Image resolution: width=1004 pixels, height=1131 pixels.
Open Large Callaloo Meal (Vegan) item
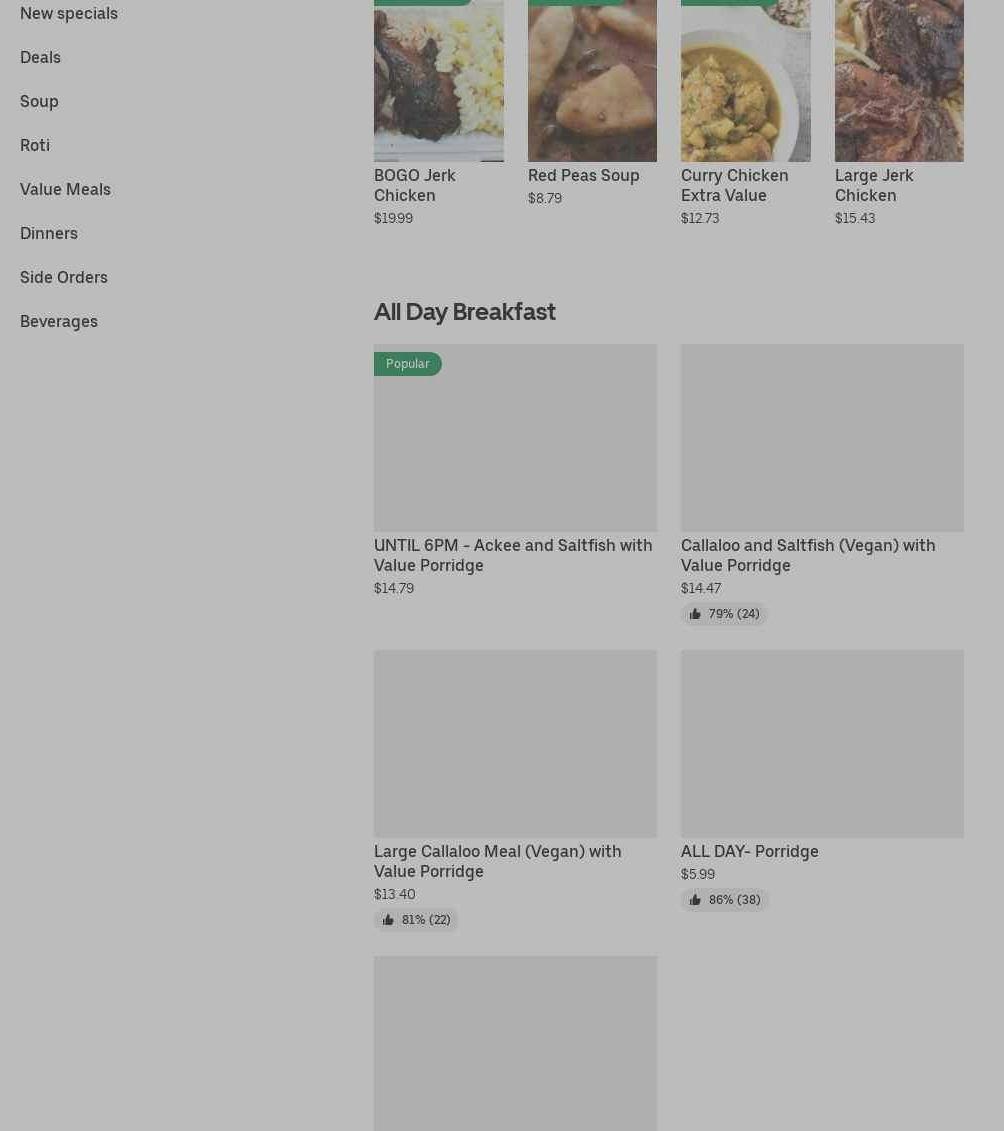coord(498,861)
